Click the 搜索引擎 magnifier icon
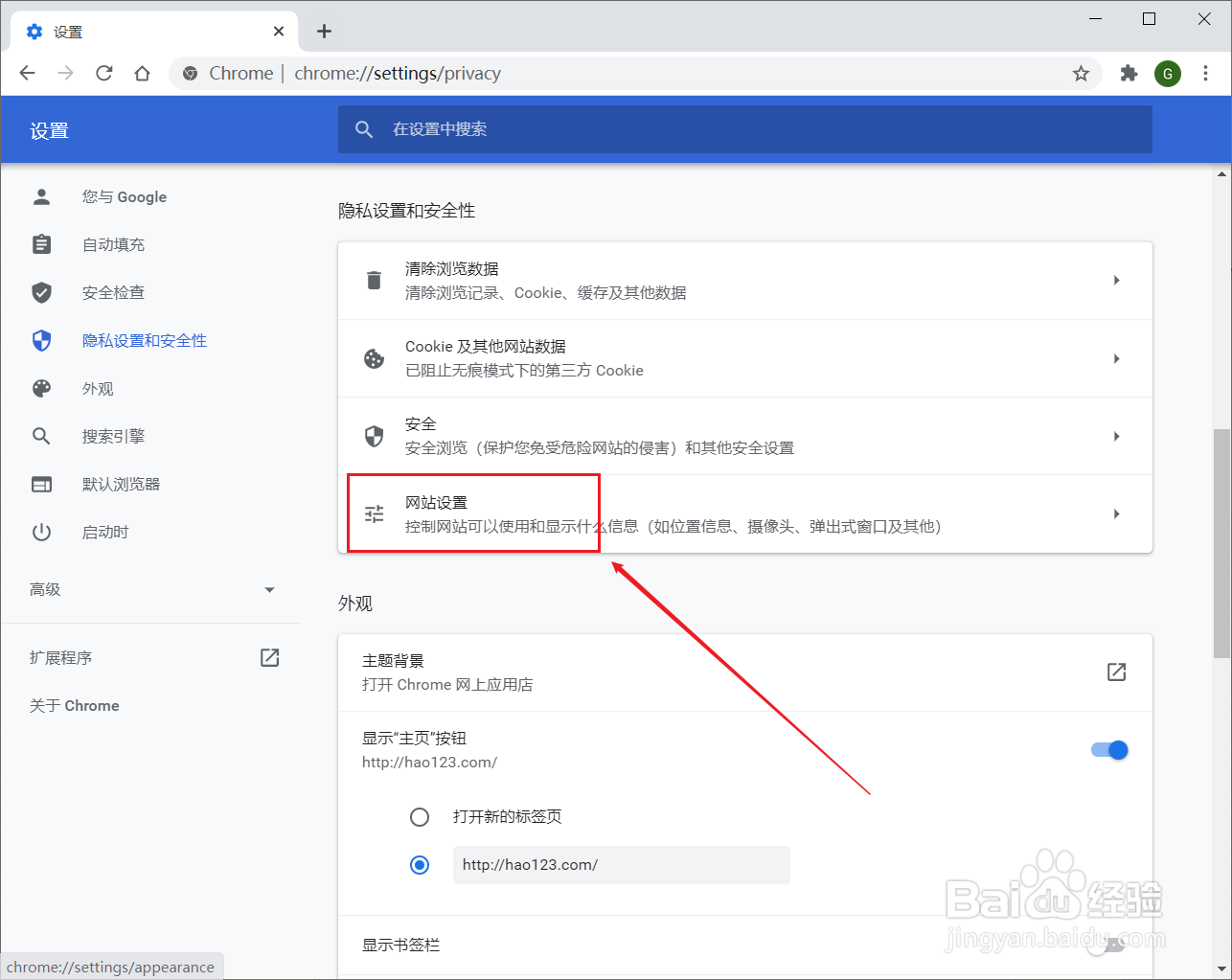Image resolution: width=1232 pixels, height=980 pixels. (x=41, y=436)
